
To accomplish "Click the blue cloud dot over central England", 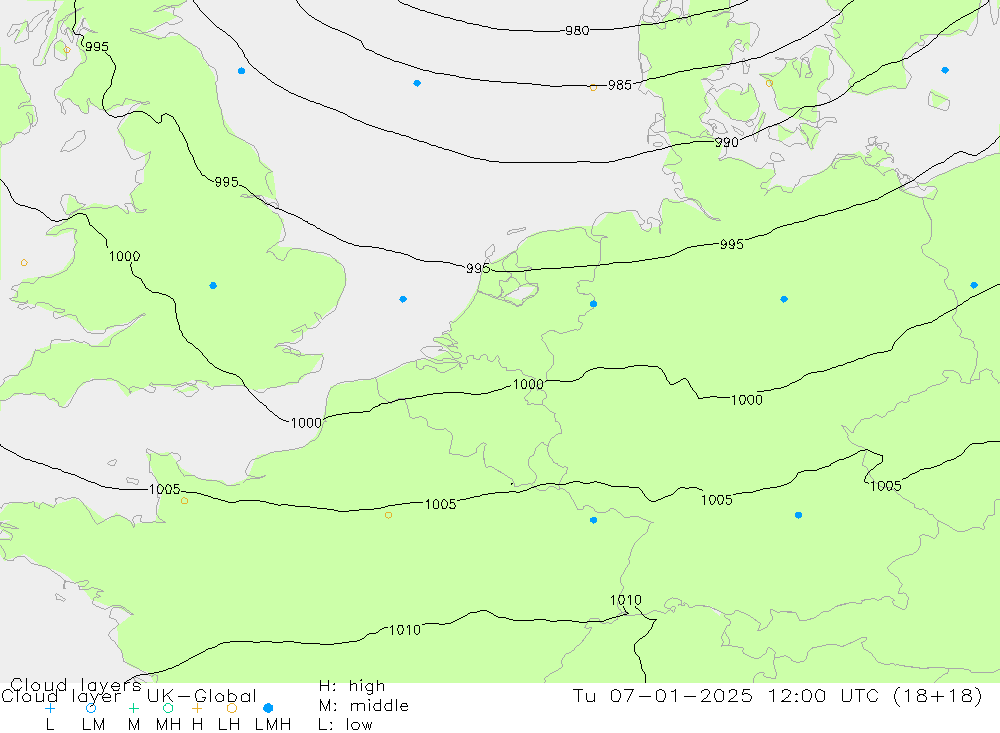I will [213, 285].
